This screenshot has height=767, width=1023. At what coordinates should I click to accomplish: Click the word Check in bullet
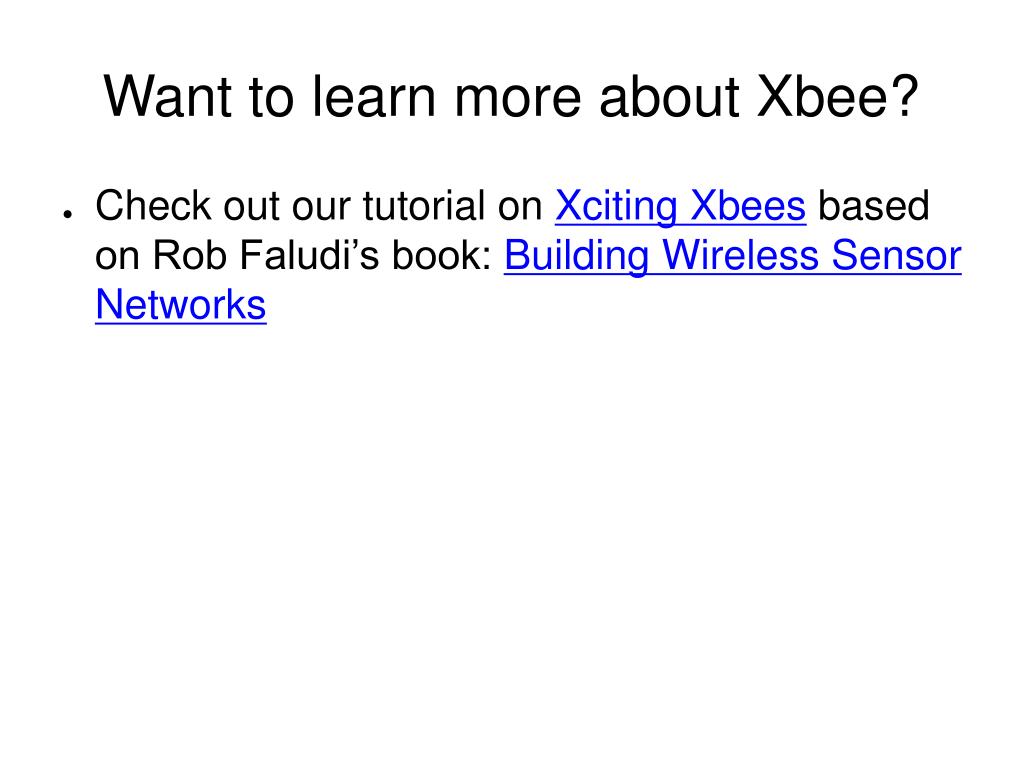(153, 206)
